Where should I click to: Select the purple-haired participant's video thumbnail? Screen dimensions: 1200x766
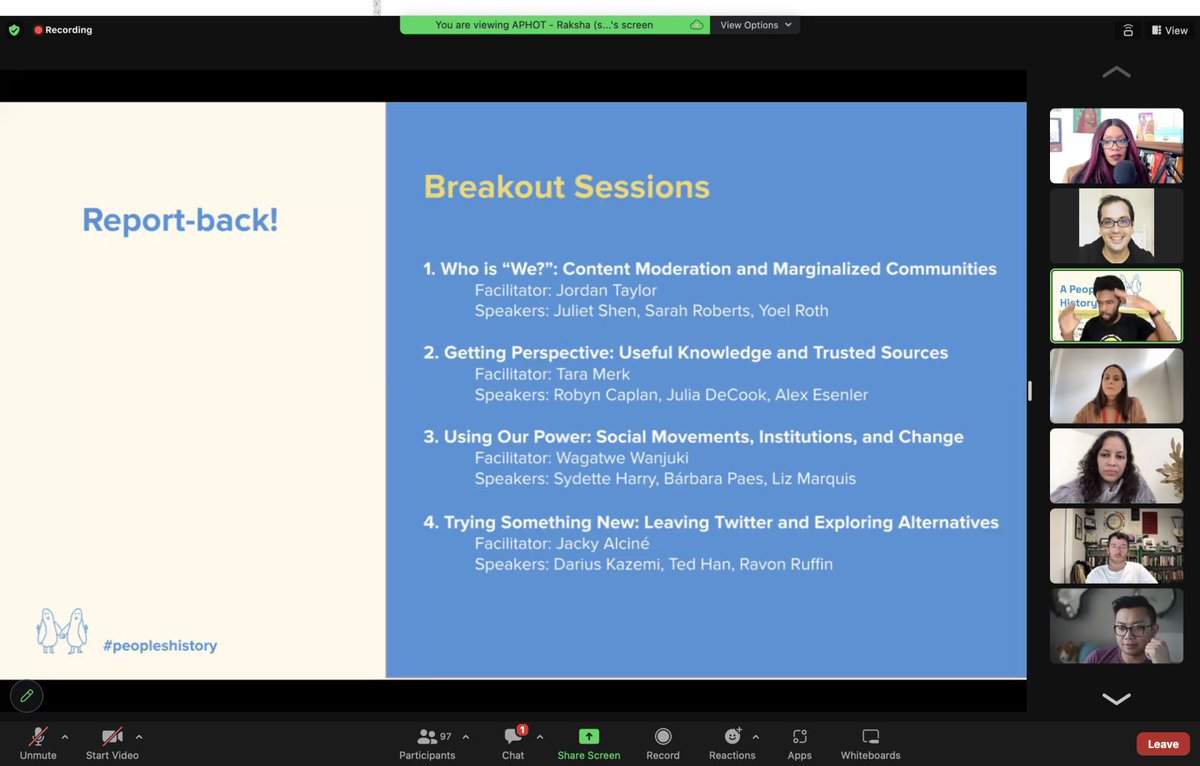pos(1116,146)
